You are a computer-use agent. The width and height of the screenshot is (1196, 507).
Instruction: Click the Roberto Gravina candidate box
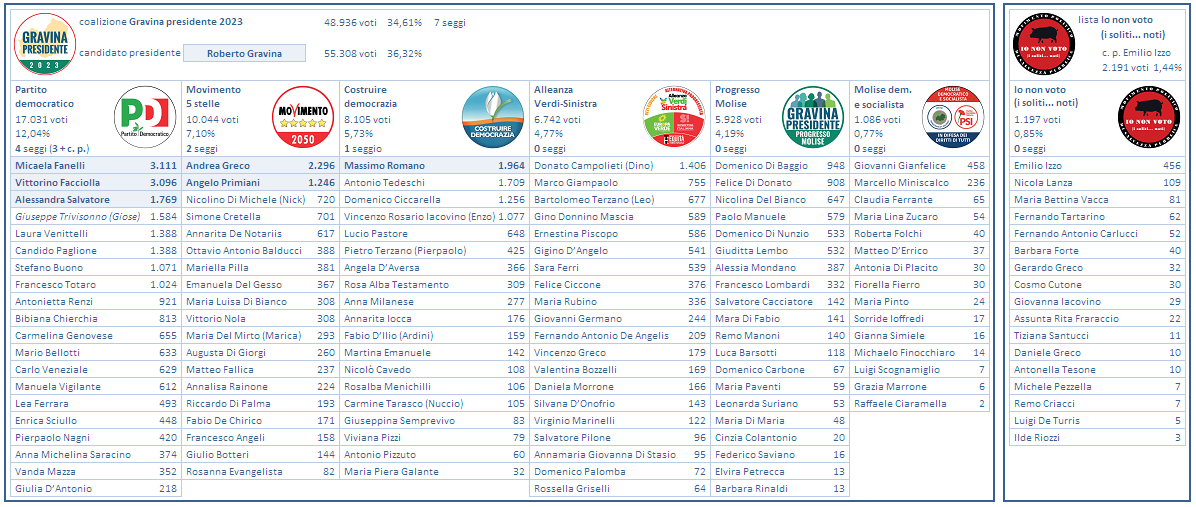click(x=244, y=54)
